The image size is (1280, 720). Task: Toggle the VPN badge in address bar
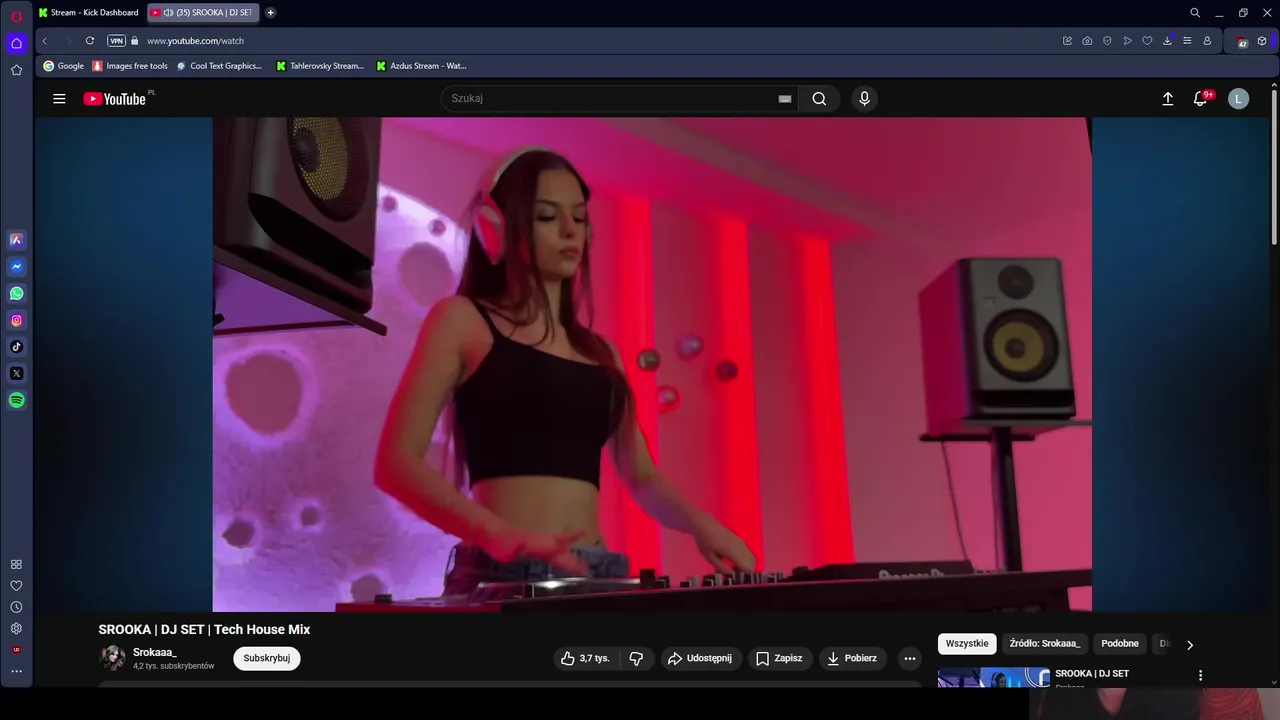point(117,41)
